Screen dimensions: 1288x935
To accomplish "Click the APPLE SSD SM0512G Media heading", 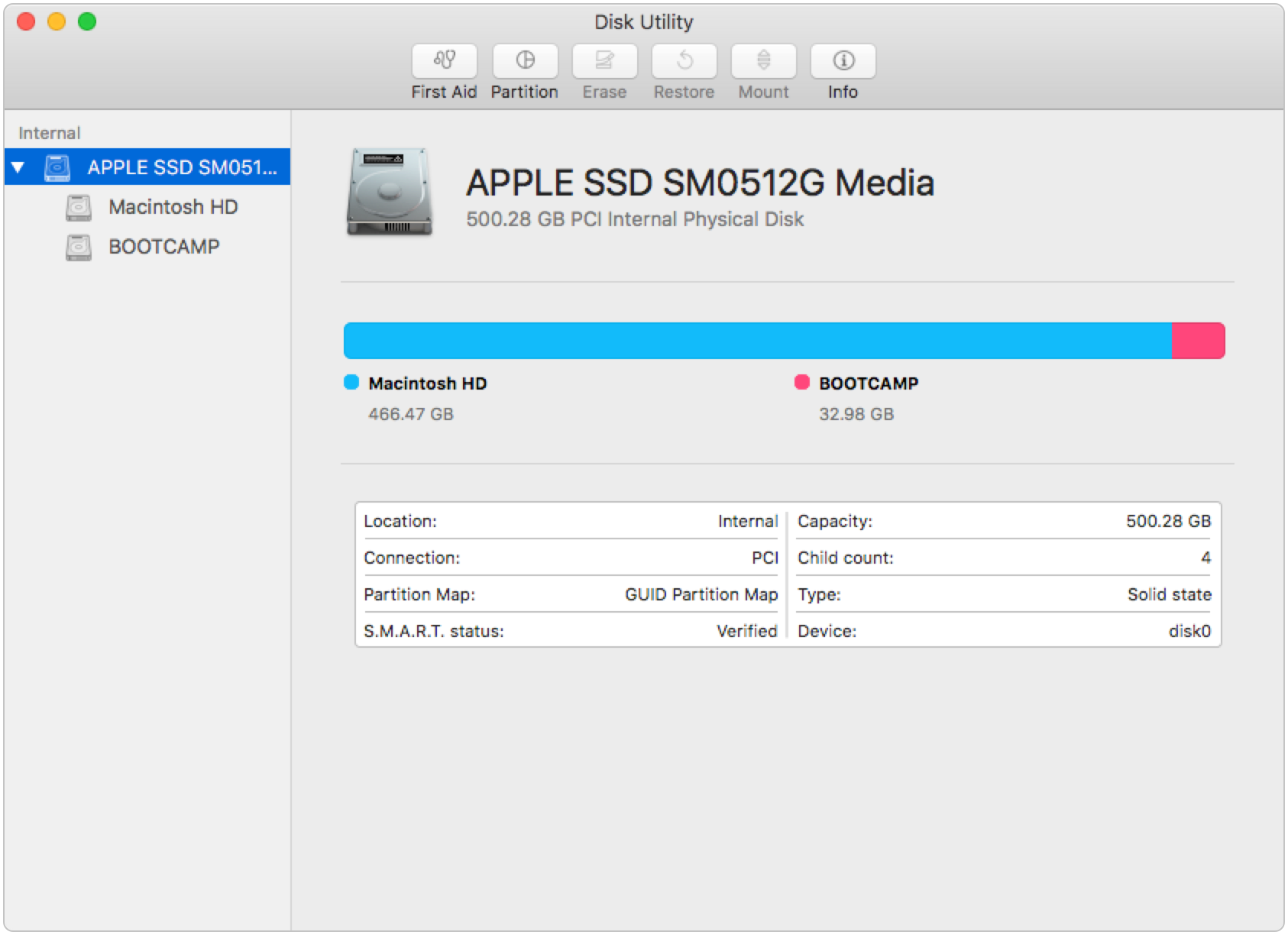I will [x=701, y=183].
